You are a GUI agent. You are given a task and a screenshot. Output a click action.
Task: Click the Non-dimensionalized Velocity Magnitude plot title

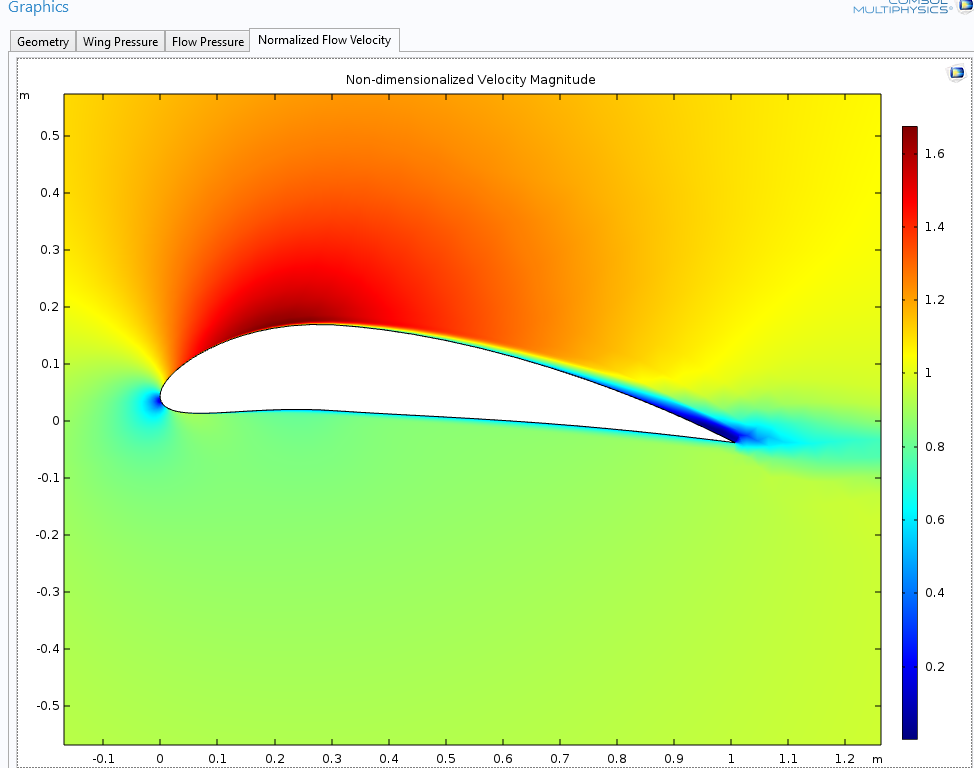click(470, 80)
